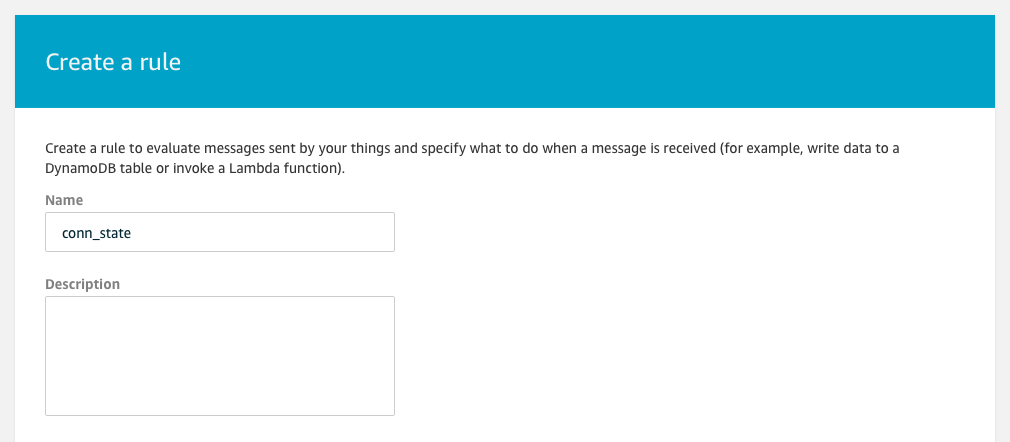Click the bottom area of Description box
The image size is (1010, 442).
(220, 400)
